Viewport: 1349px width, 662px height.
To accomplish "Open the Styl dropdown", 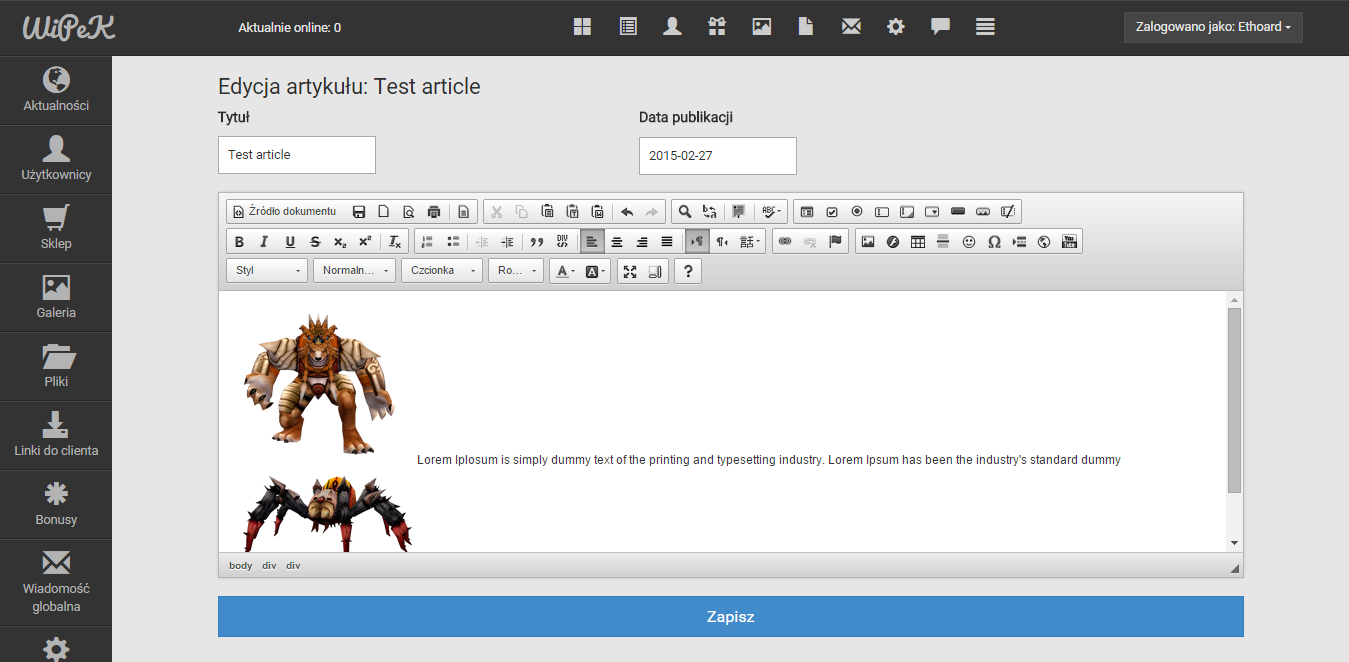I will click(x=267, y=271).
